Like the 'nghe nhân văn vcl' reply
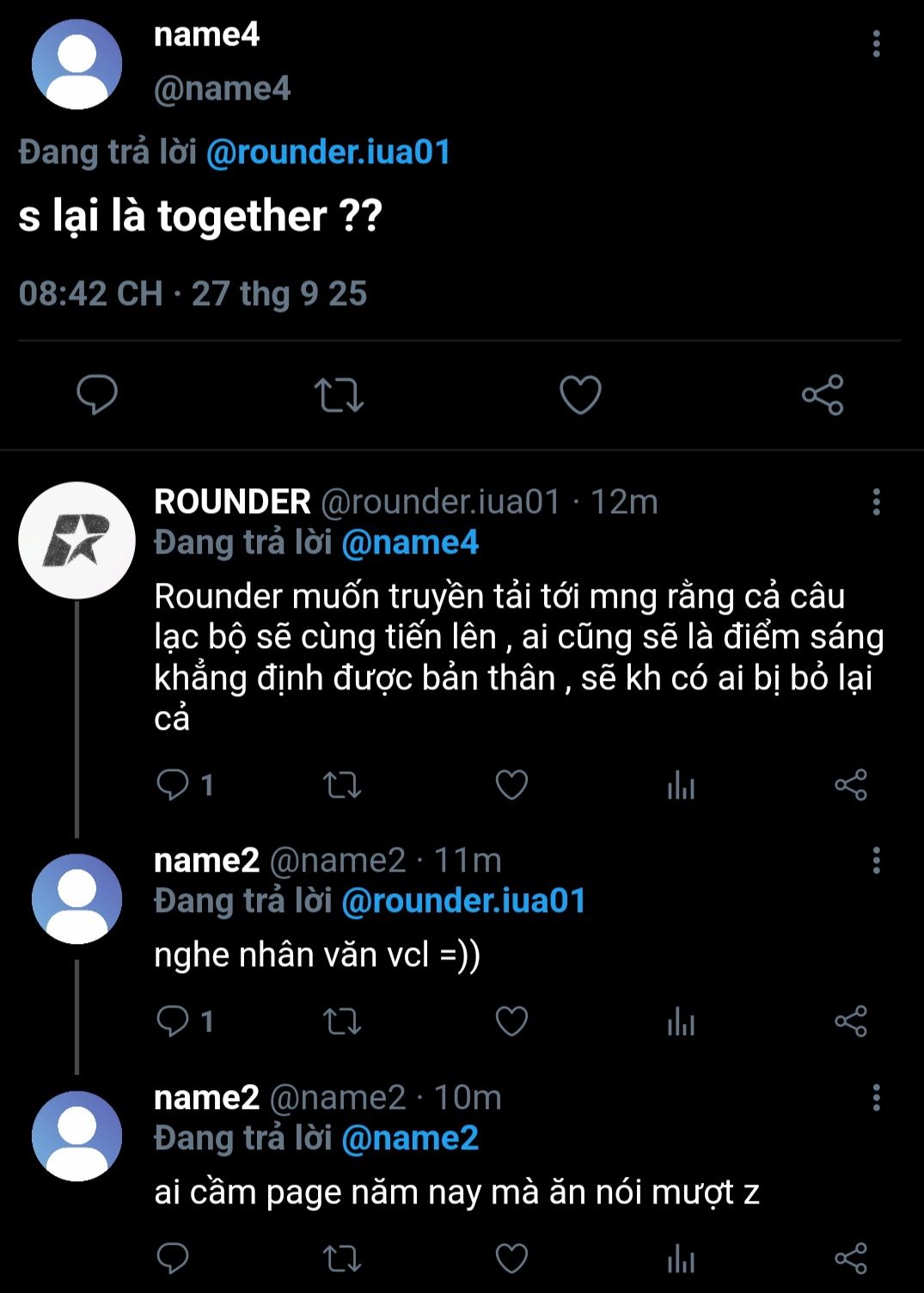The height and width of the screenshot is (1293, 924). coord(511,1021)
